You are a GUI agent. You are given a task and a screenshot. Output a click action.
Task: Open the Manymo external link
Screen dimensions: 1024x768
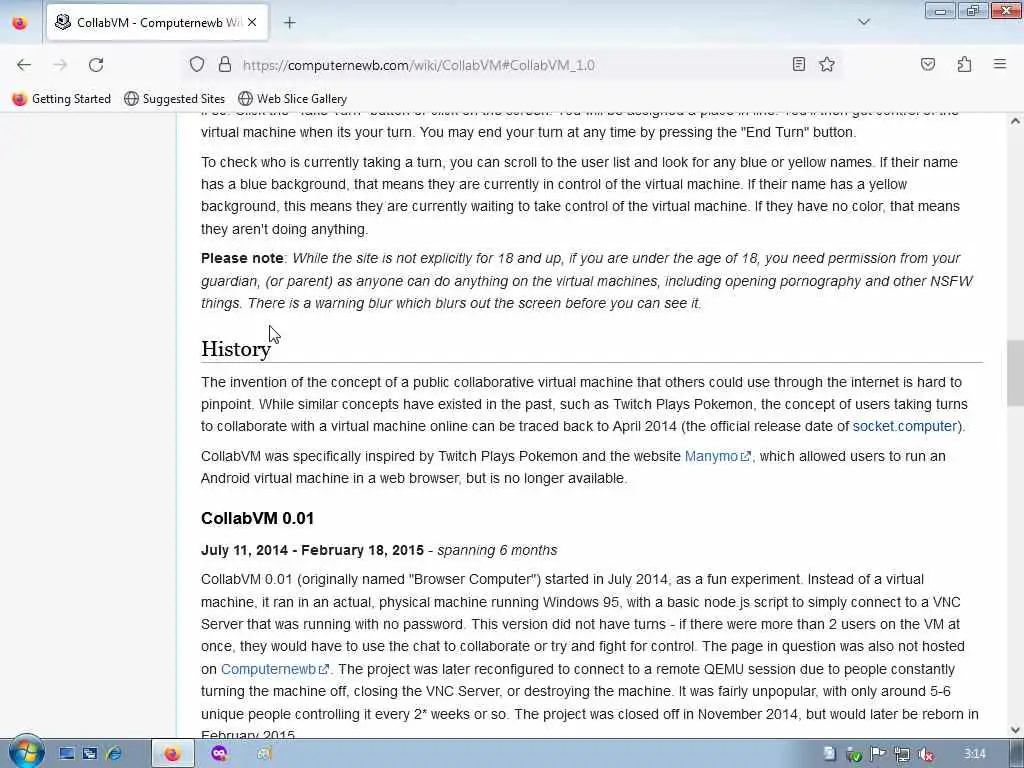click(718, 456)
